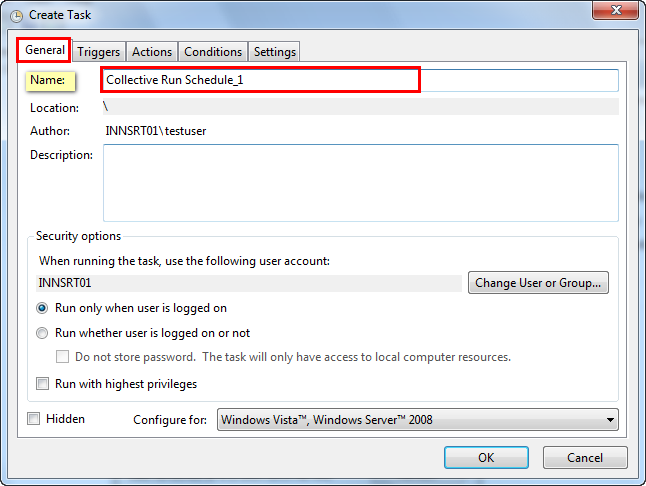
Task: Go to the Actions tab
Action: pos(152,52)
